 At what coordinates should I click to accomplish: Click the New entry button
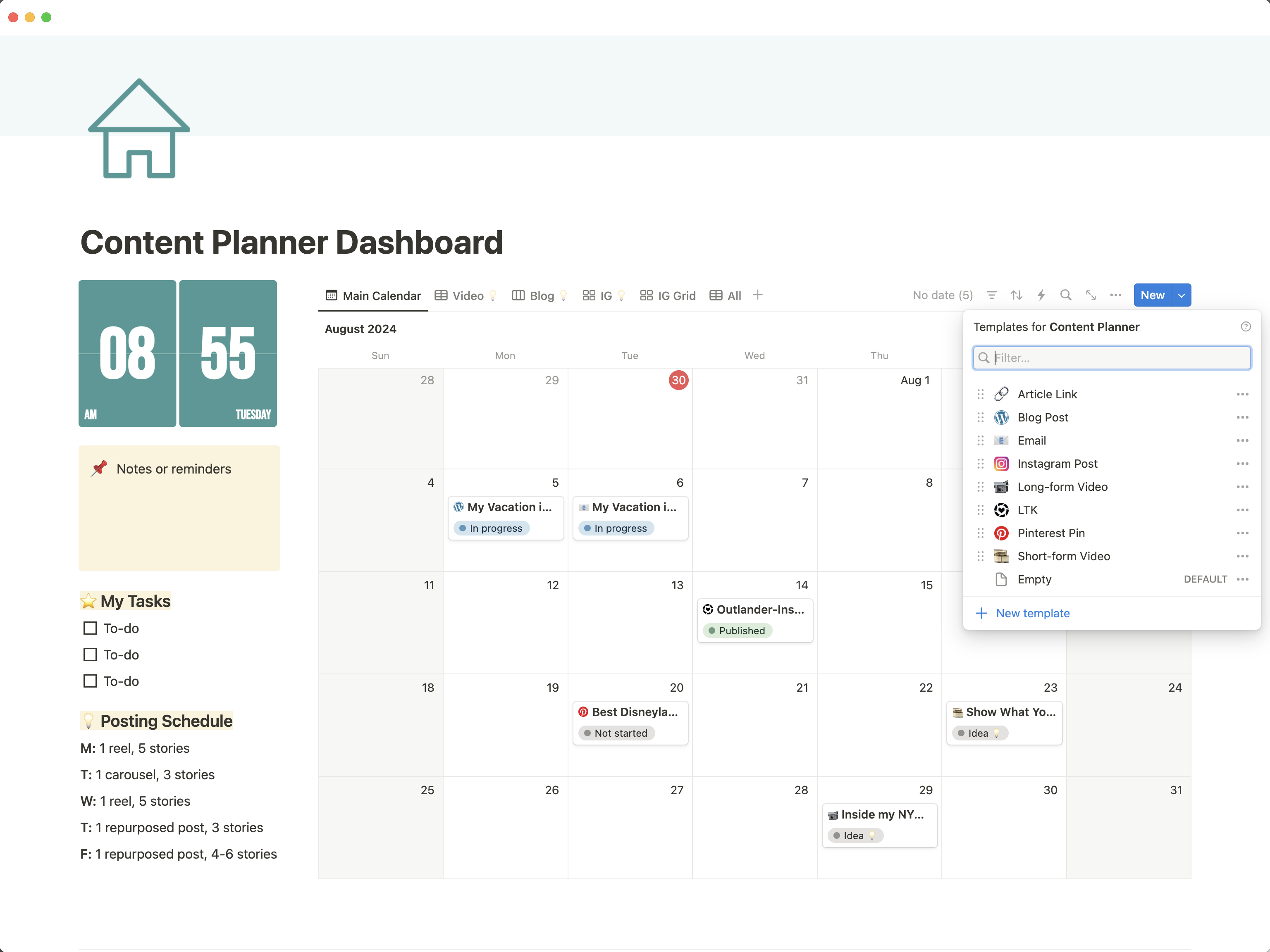pos(1152,295)
